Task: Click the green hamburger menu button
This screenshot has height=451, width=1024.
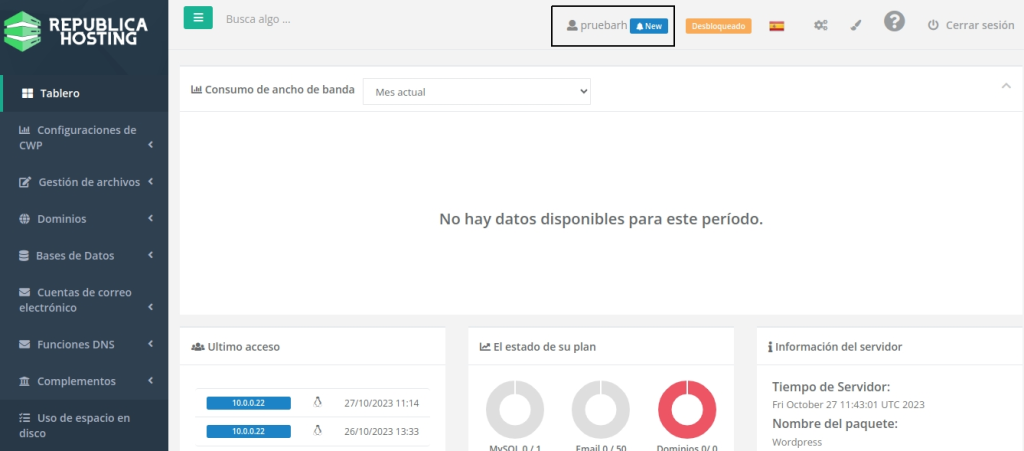Action: point(198,18)
